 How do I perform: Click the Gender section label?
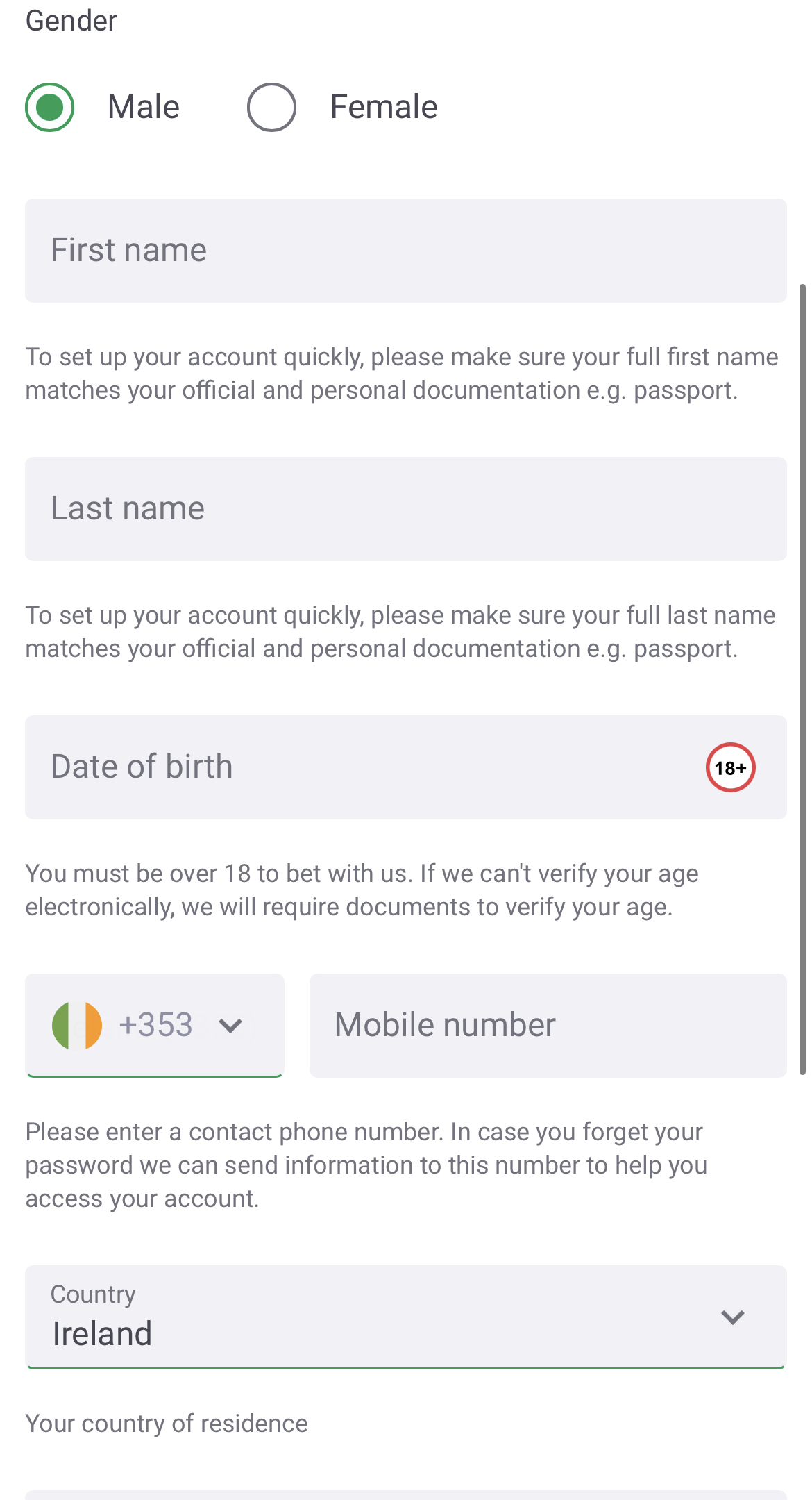(71, 21)
